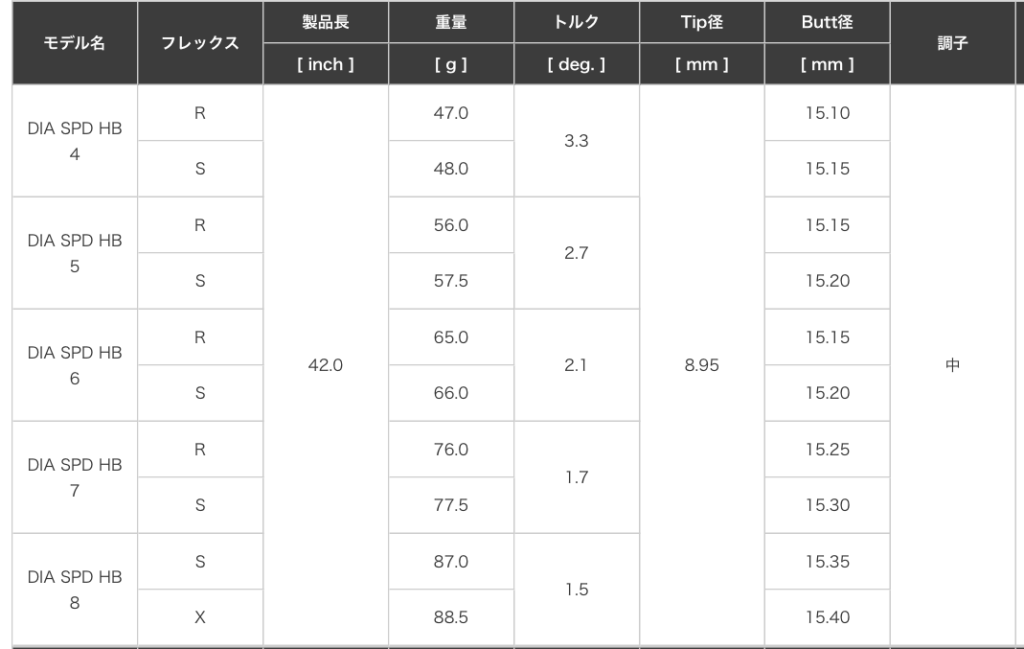Click the モデル名 column header
The width and height of the screenshot is (1024, 649).
point(74,43)
